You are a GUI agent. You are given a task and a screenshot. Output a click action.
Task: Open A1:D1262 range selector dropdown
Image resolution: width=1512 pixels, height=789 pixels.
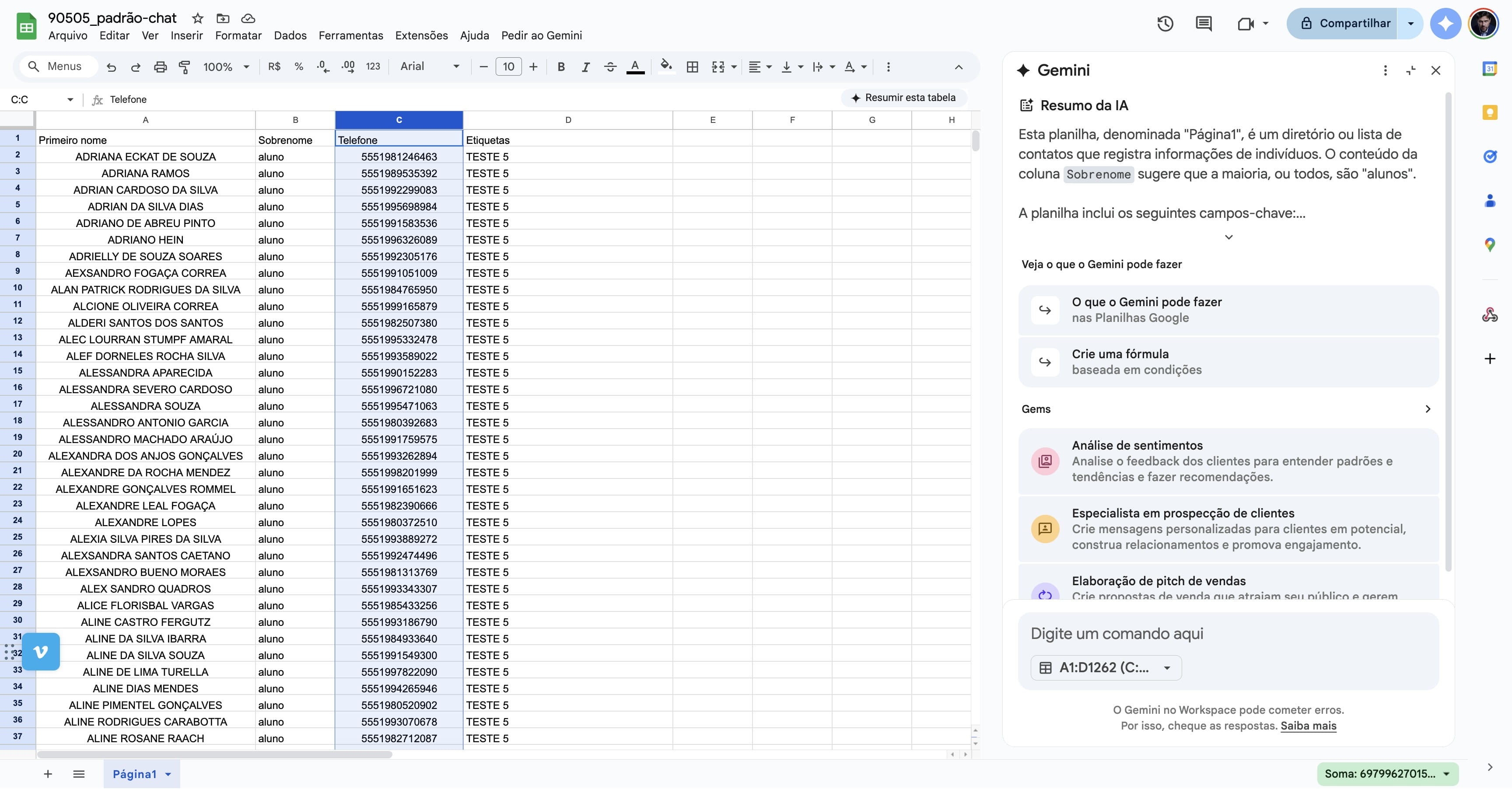[x=1106, y=667]
